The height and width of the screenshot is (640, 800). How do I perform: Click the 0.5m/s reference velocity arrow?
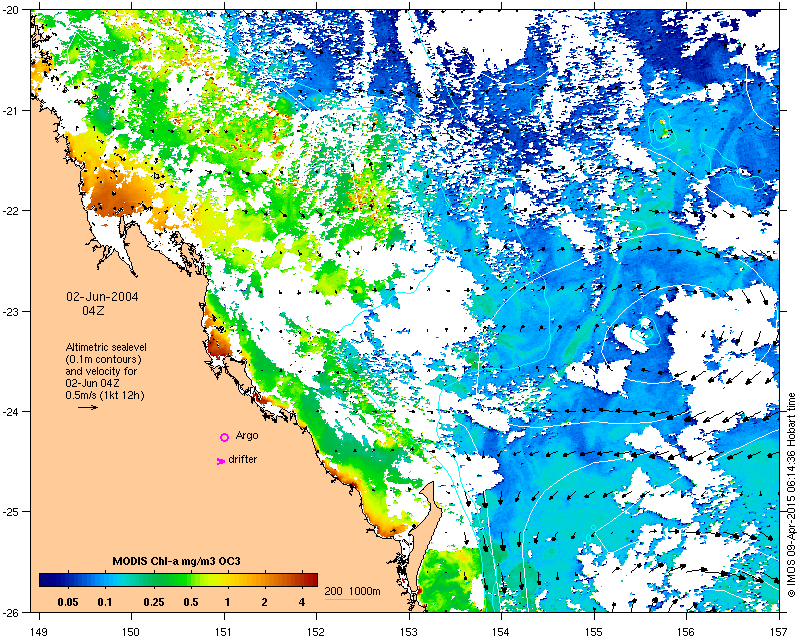[88, 407]
